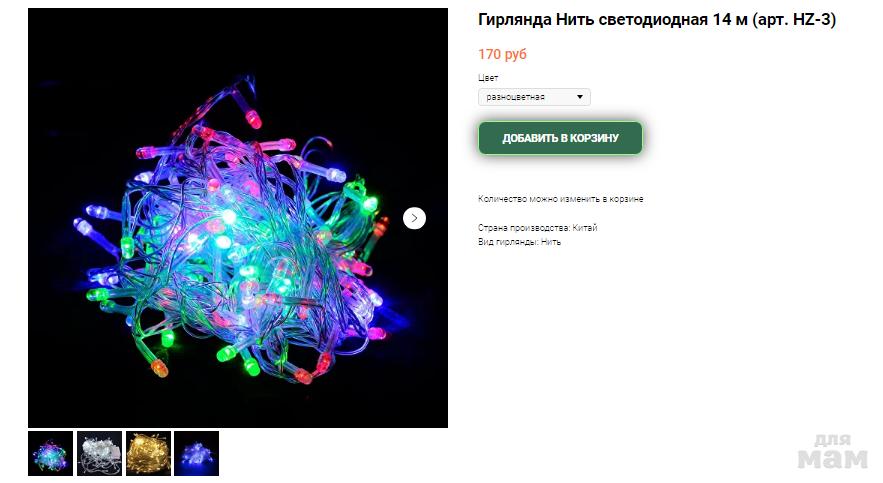
Task: Click the large multicolor garland photo
Action: point(238,218)
